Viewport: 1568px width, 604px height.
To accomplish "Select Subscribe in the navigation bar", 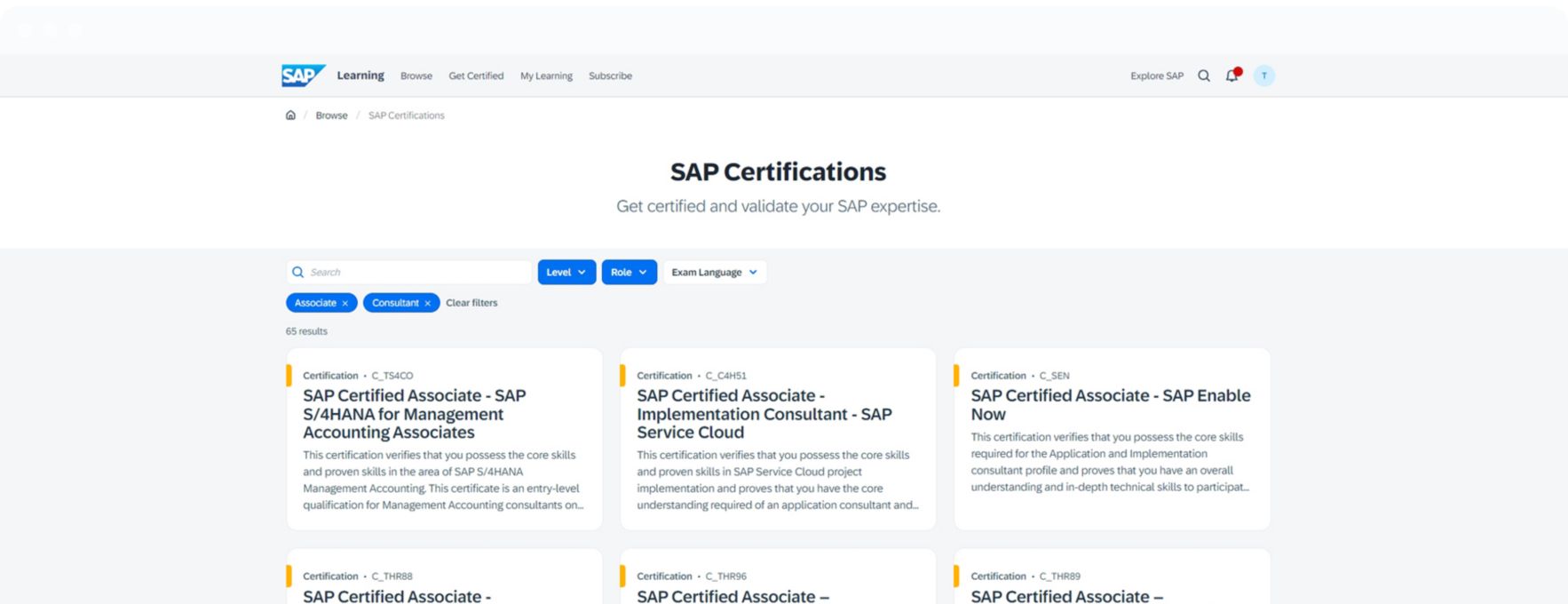I will 610,76.
